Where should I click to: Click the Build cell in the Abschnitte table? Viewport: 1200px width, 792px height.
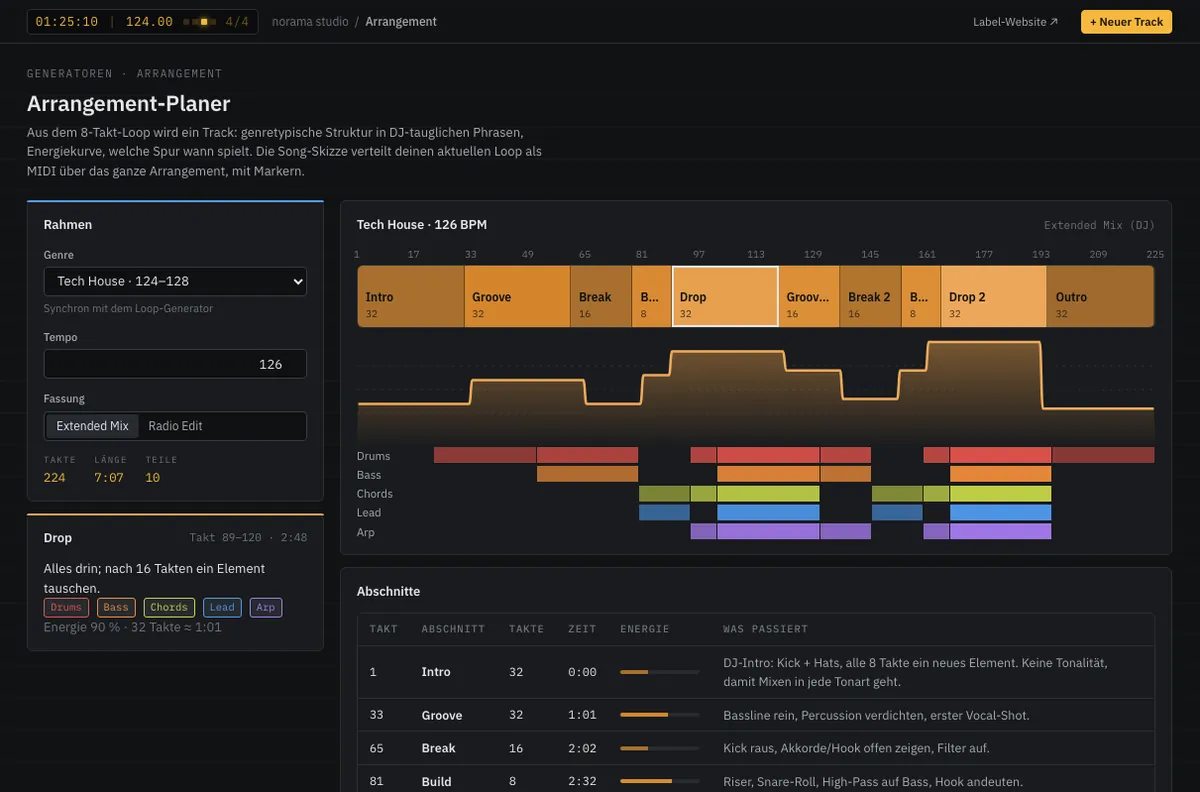437,781
